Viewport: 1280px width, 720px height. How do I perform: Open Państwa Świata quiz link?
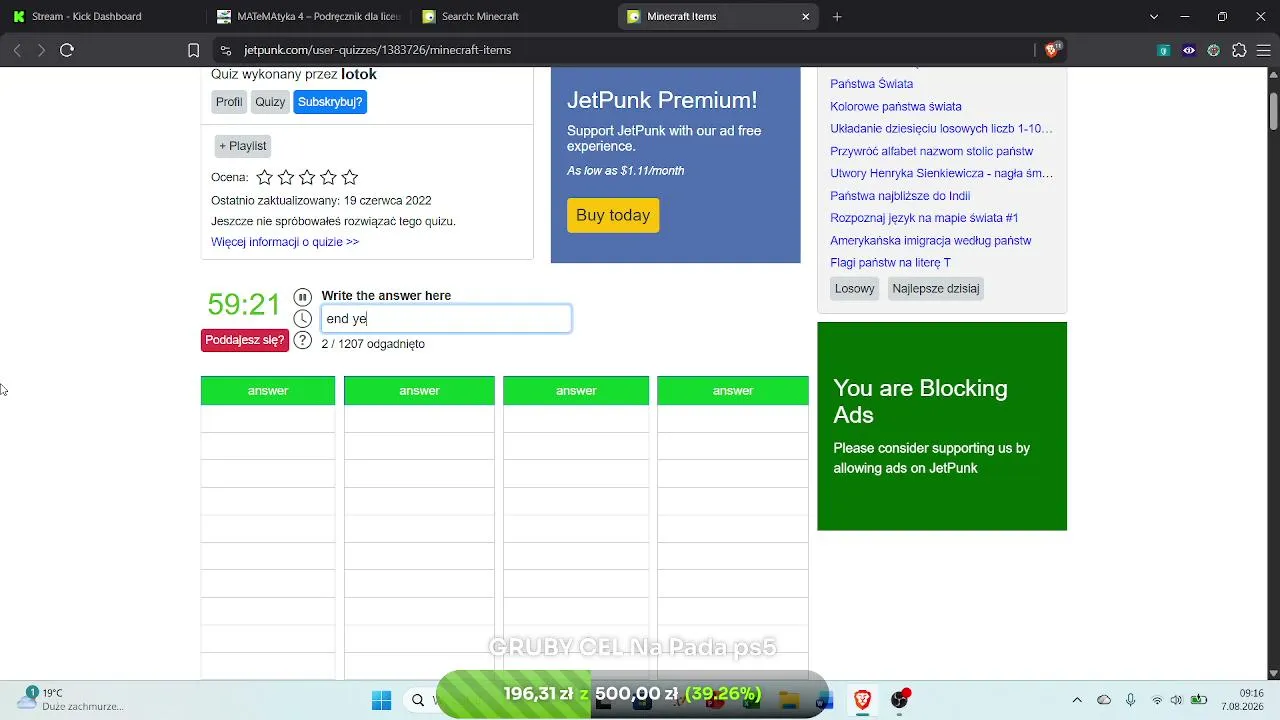pos(871,84)
